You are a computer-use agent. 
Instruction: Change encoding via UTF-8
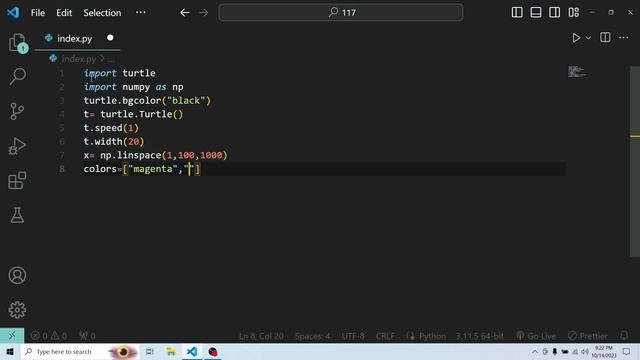pyautogui.click(x=353, y=336)
